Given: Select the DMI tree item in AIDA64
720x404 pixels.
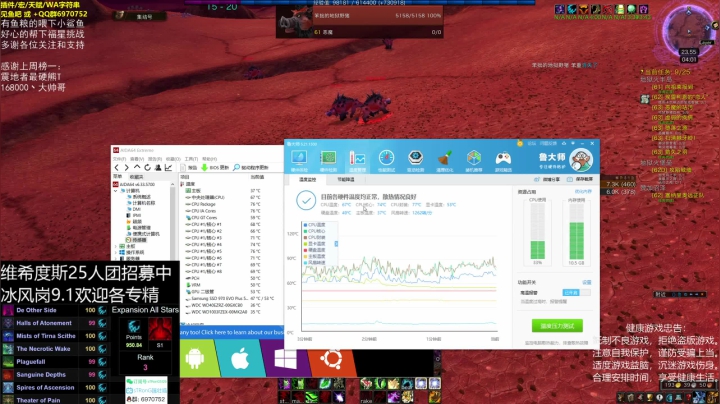Looking at the screenshot, I should [136, 209].
